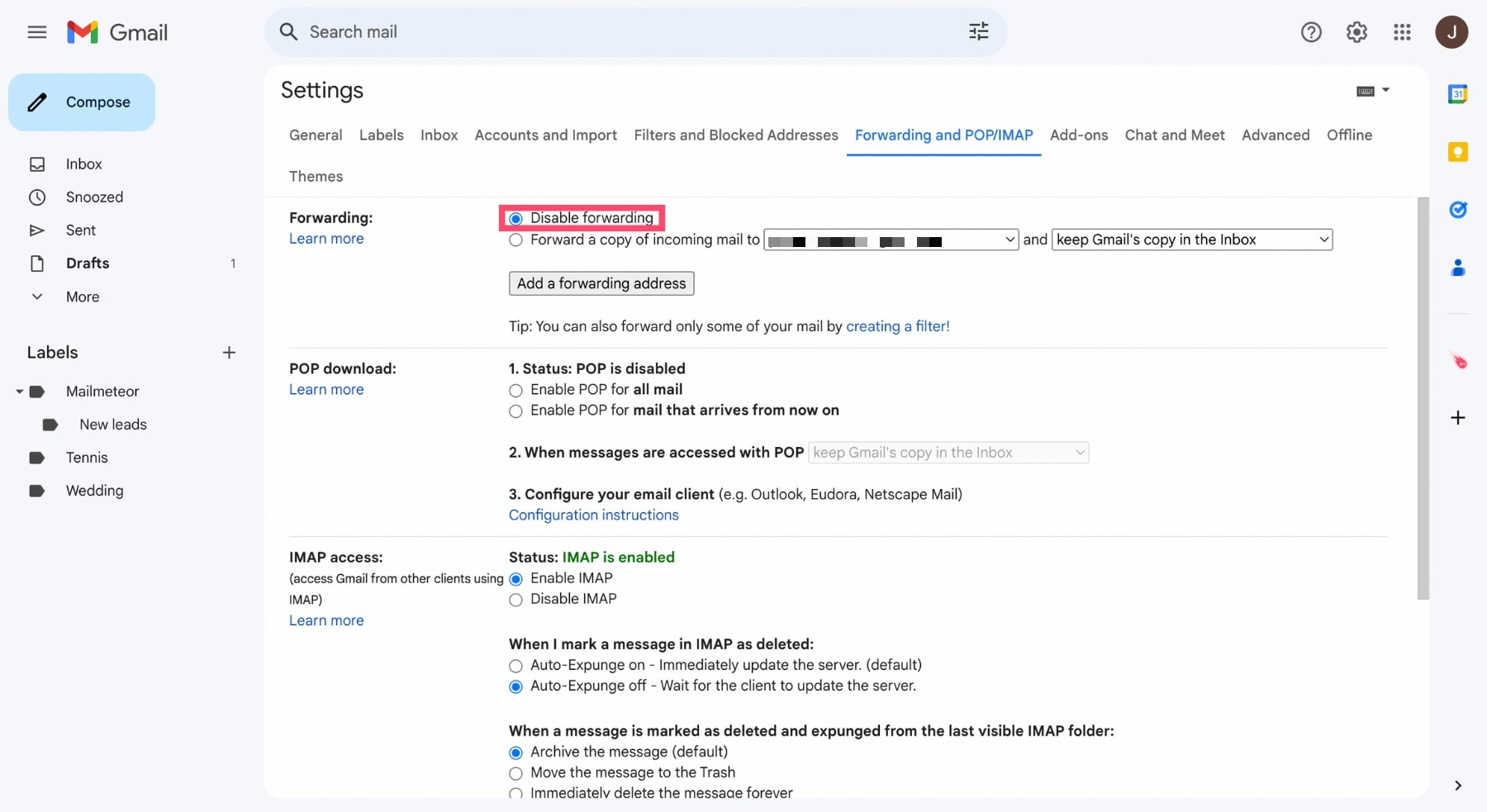Open the Chat and Meet settings tab
This screenshot has width=1487, height=812.
(1175, 135)
